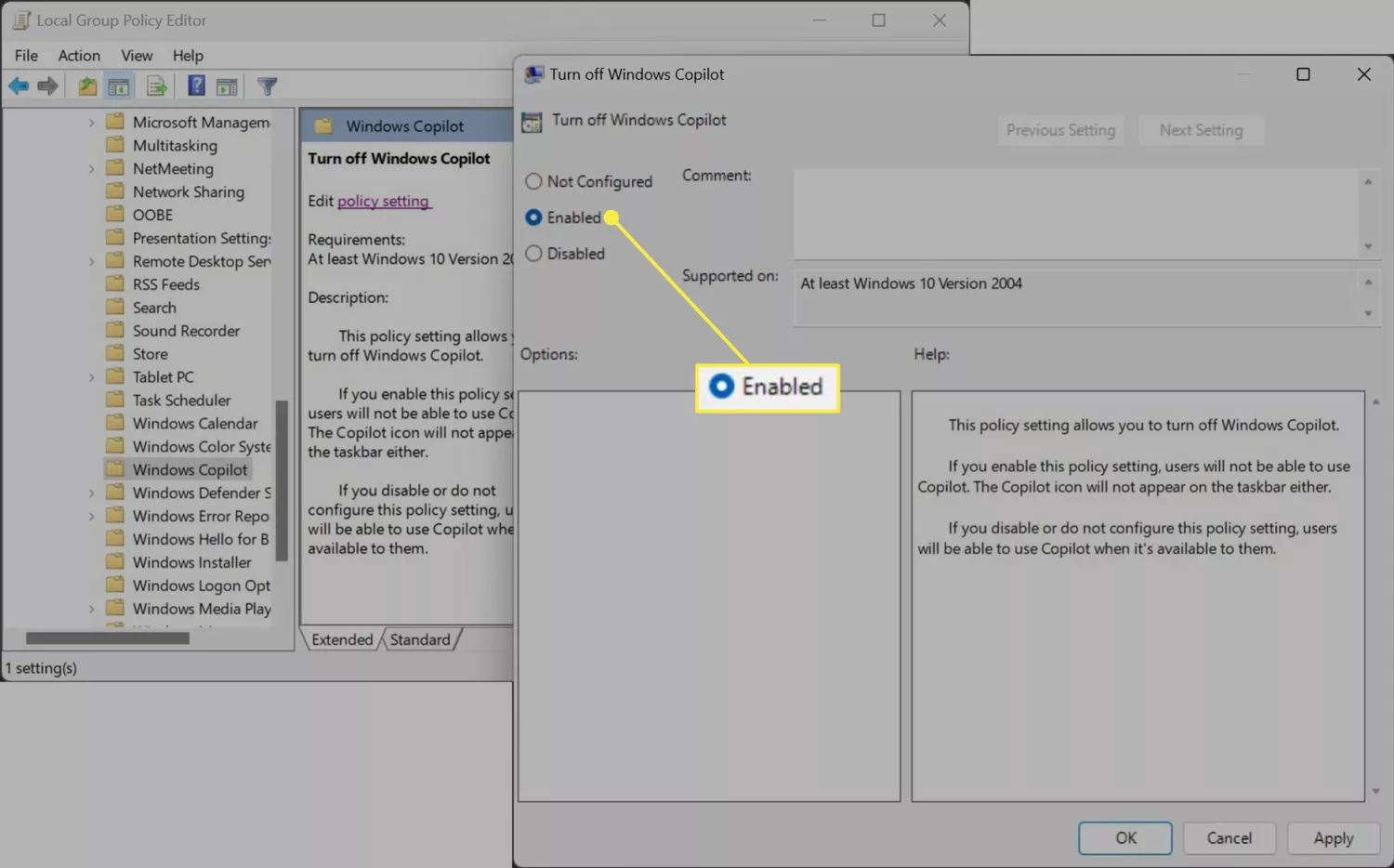Click the tree pane vertical scrollbar thumb

click(x=282, y=480)
